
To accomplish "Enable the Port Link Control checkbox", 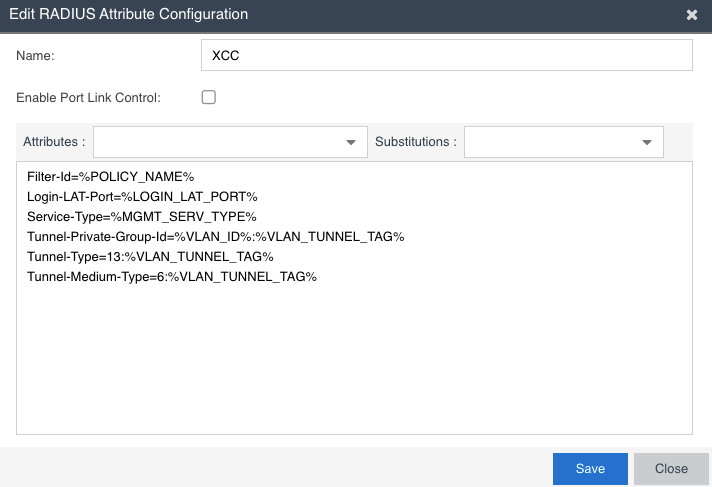I will (209, 98).
